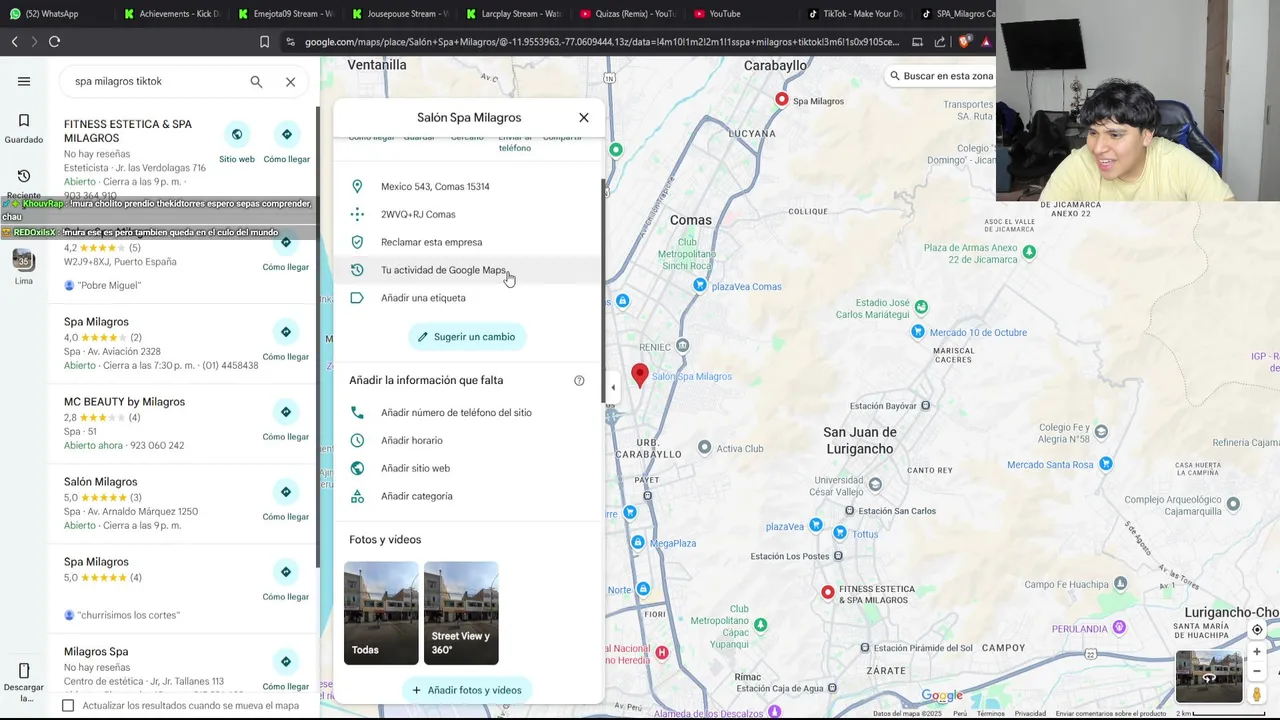The image size is (1280, 720).
Task: Clear the spa milagros tiktok search
Action: 290,81
